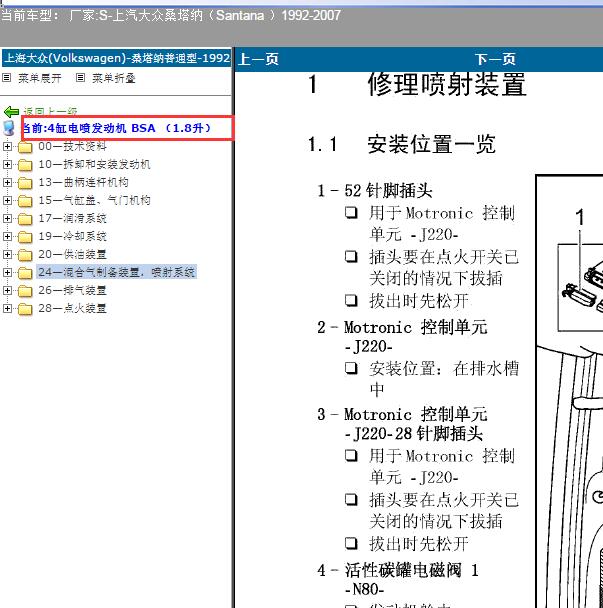Click the green back arrow icon
This screenshot has width=603, height=608.
11,112
